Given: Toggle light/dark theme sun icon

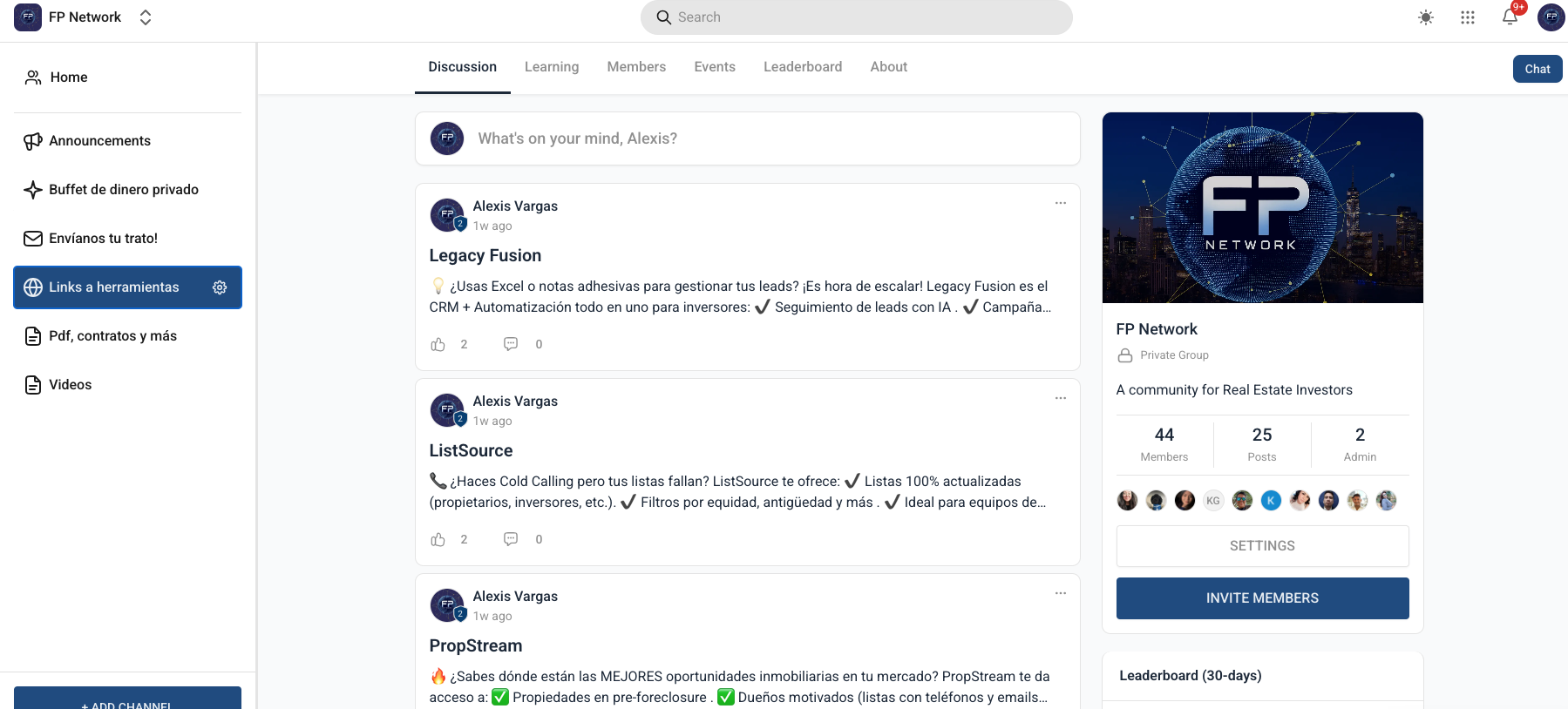Looking at the screenshot, I should [1426, 17].
